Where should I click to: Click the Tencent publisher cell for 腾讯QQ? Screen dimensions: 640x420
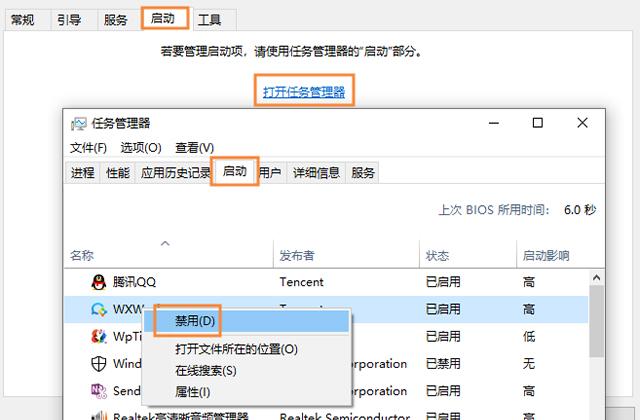click(301, 282)
